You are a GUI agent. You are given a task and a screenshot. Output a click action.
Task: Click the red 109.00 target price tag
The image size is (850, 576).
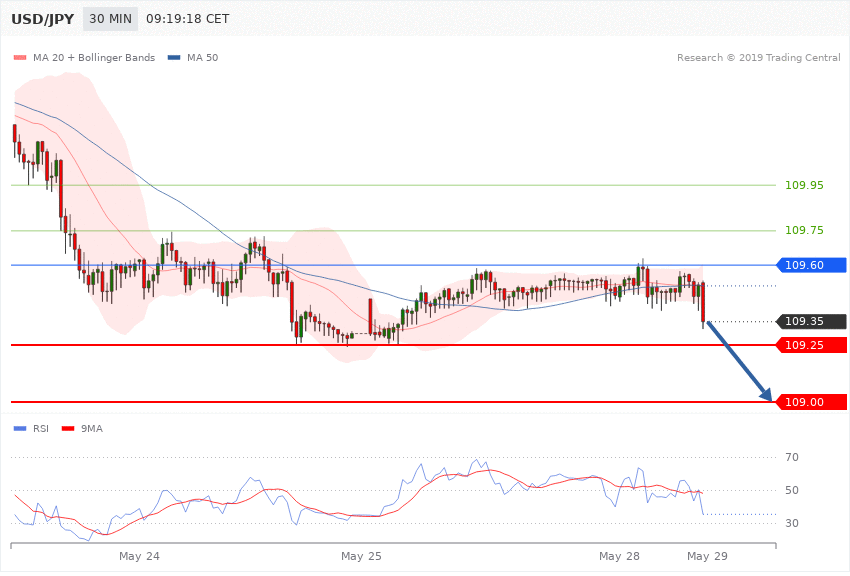coord(810,402)
